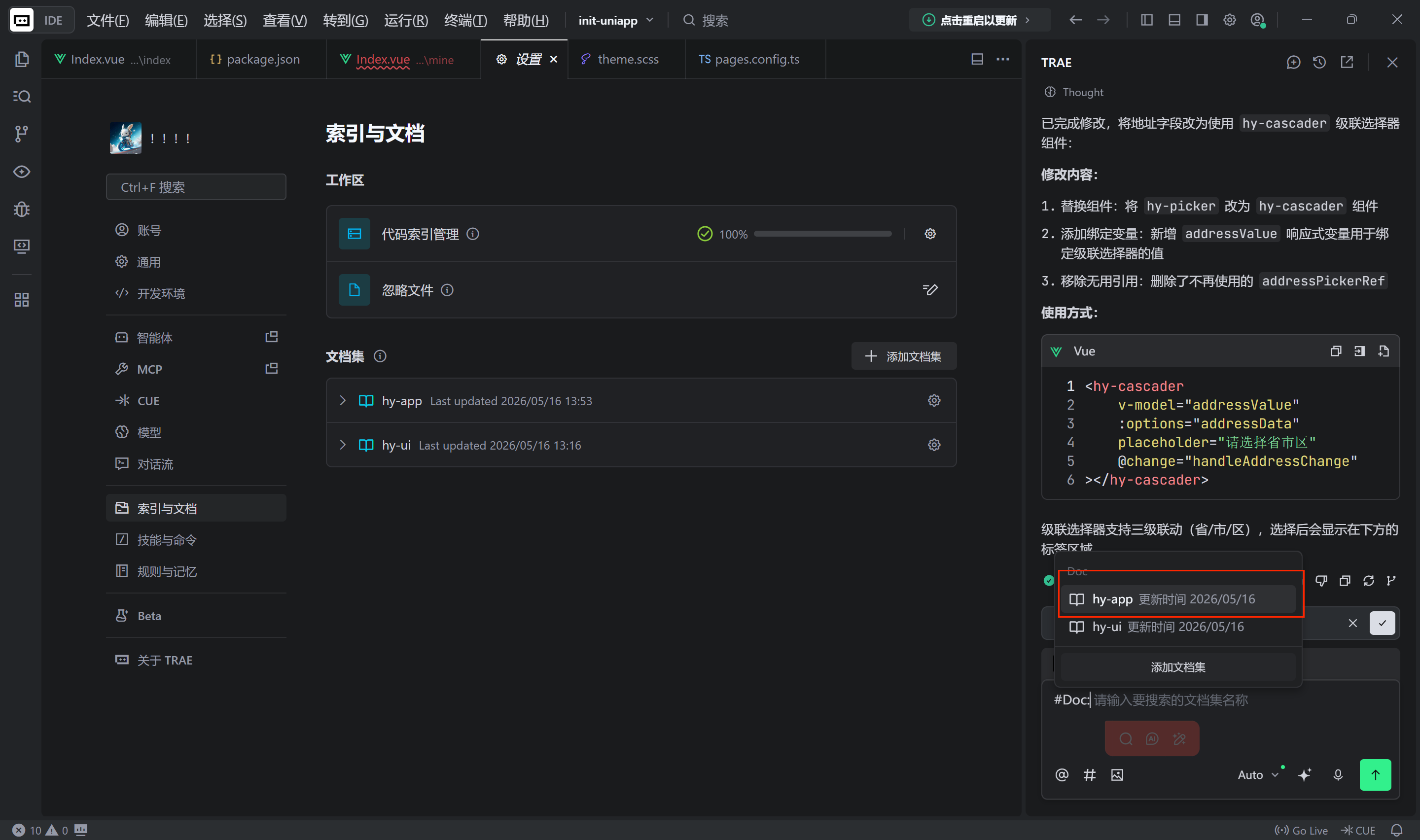The image size is (1420, 840).
Task: Open the source control branch icon
Action: click(22, 134)
